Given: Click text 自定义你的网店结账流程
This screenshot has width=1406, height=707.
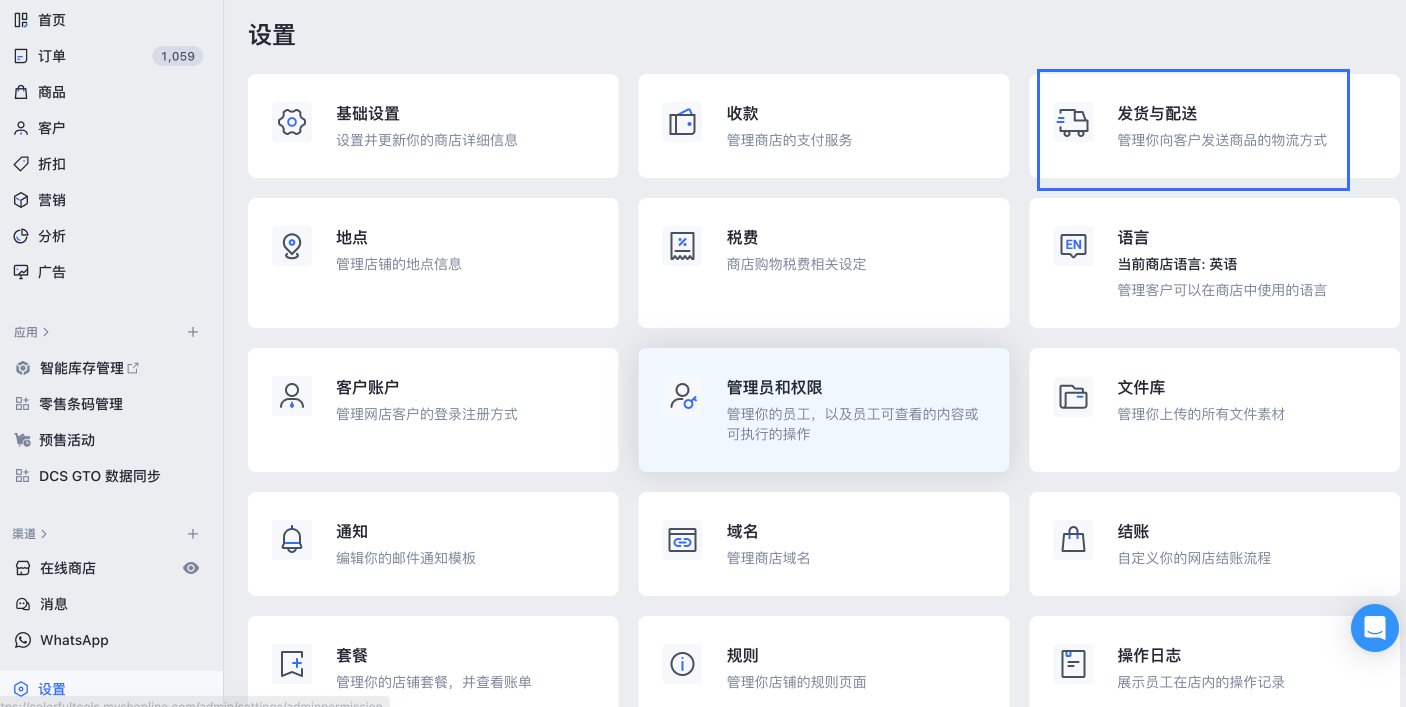Looking at the screenshot, I should point(1194,558).
